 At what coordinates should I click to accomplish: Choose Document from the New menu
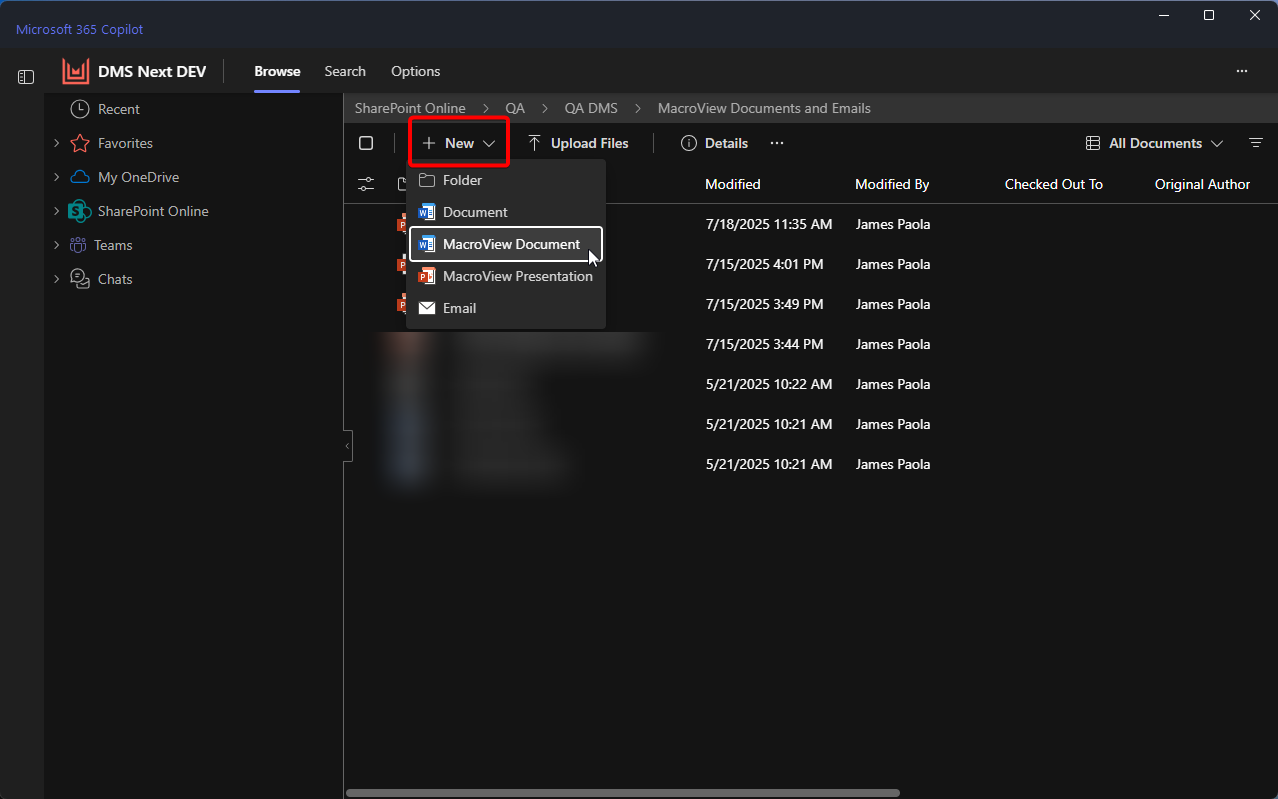pos(506,212)
